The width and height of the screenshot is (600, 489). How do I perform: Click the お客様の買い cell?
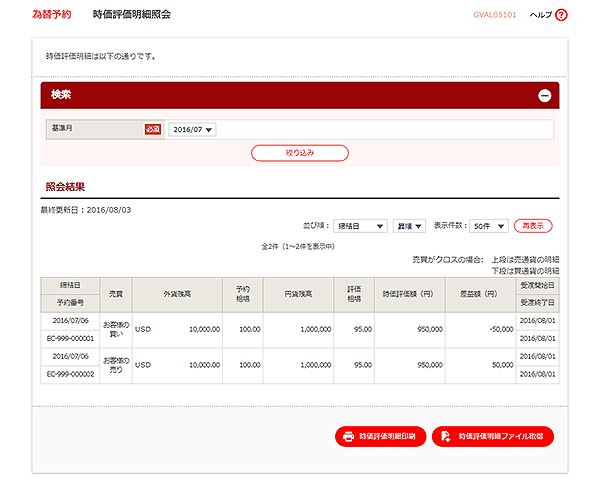click(x=116, y=329)
